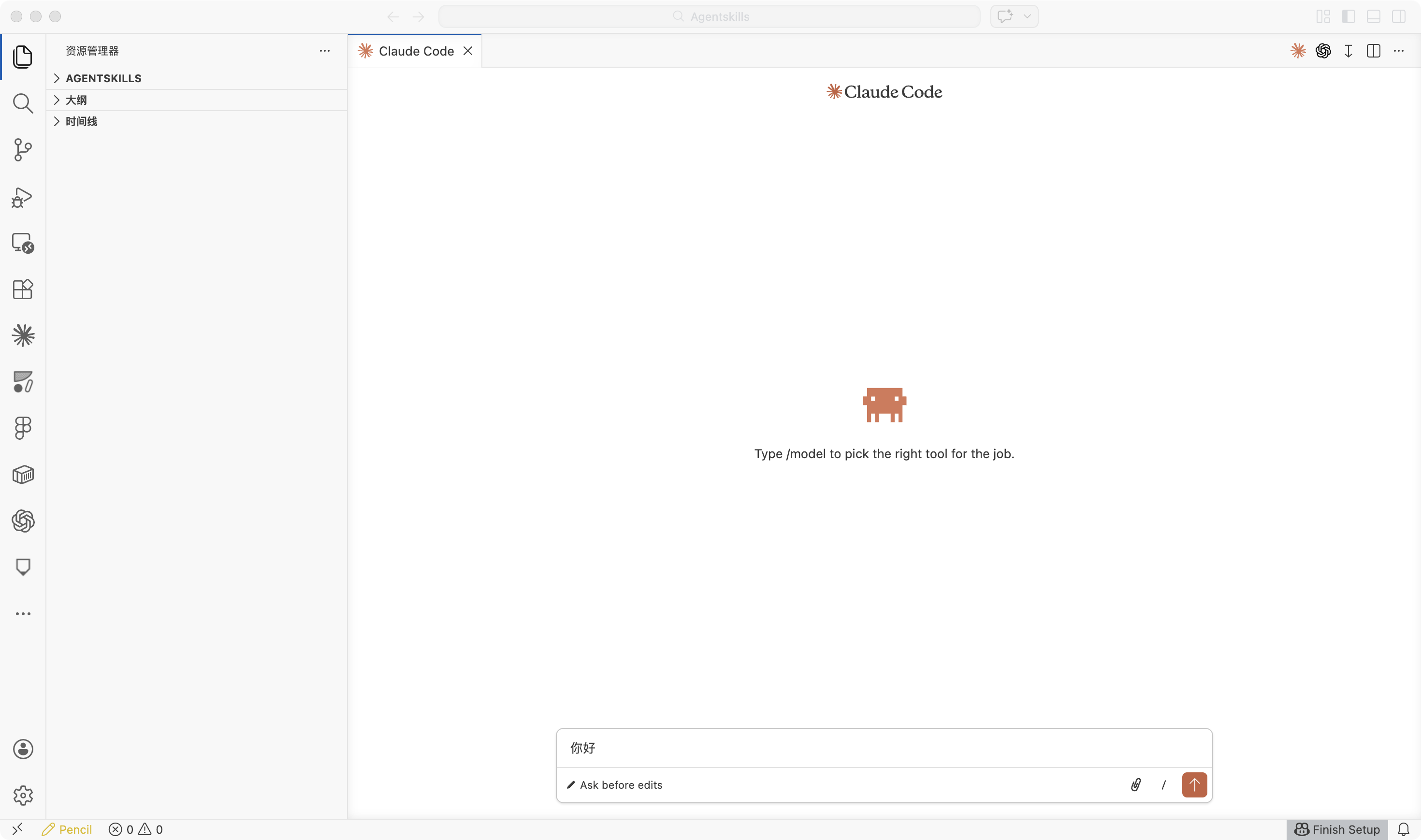Open Explorer views and more actions menu
Screen dimensions: 1421x840
pyautogui.click(x=324, y=51)
